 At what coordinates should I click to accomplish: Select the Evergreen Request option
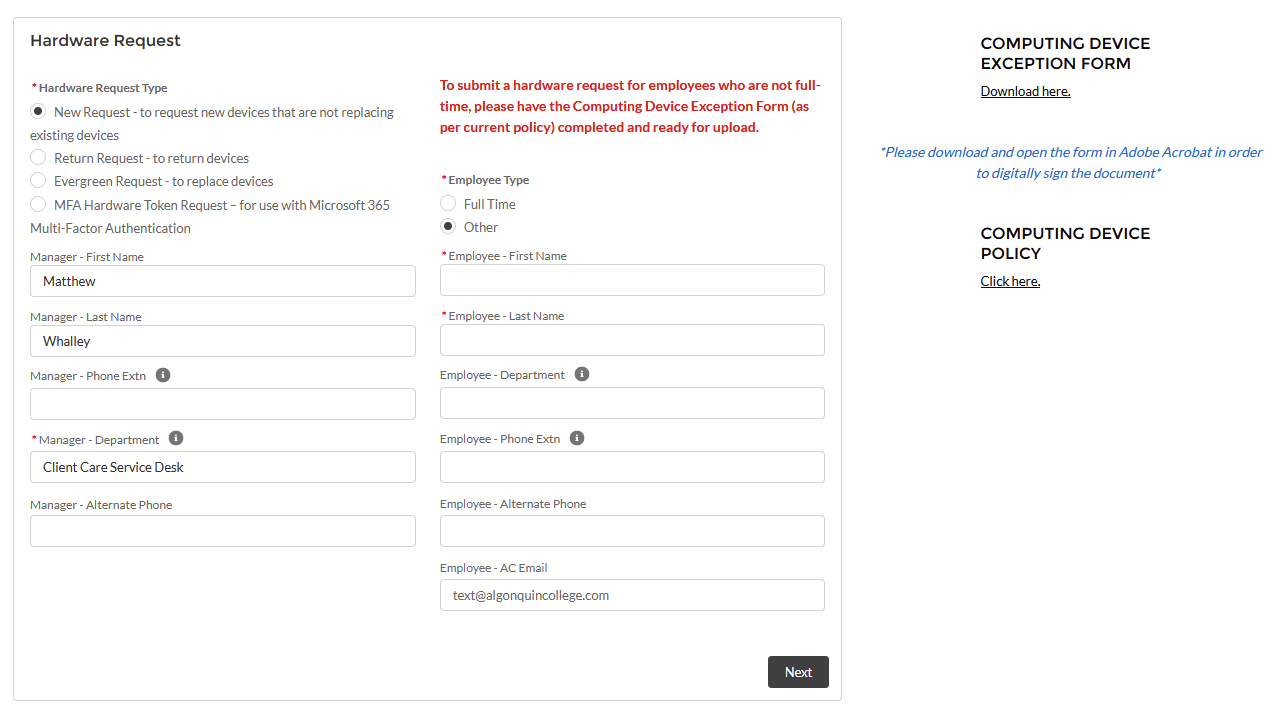click(x=37, y=181)
